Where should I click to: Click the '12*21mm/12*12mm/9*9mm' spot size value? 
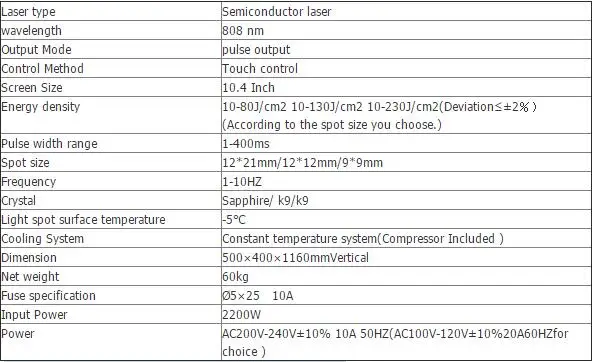[302, 163]
